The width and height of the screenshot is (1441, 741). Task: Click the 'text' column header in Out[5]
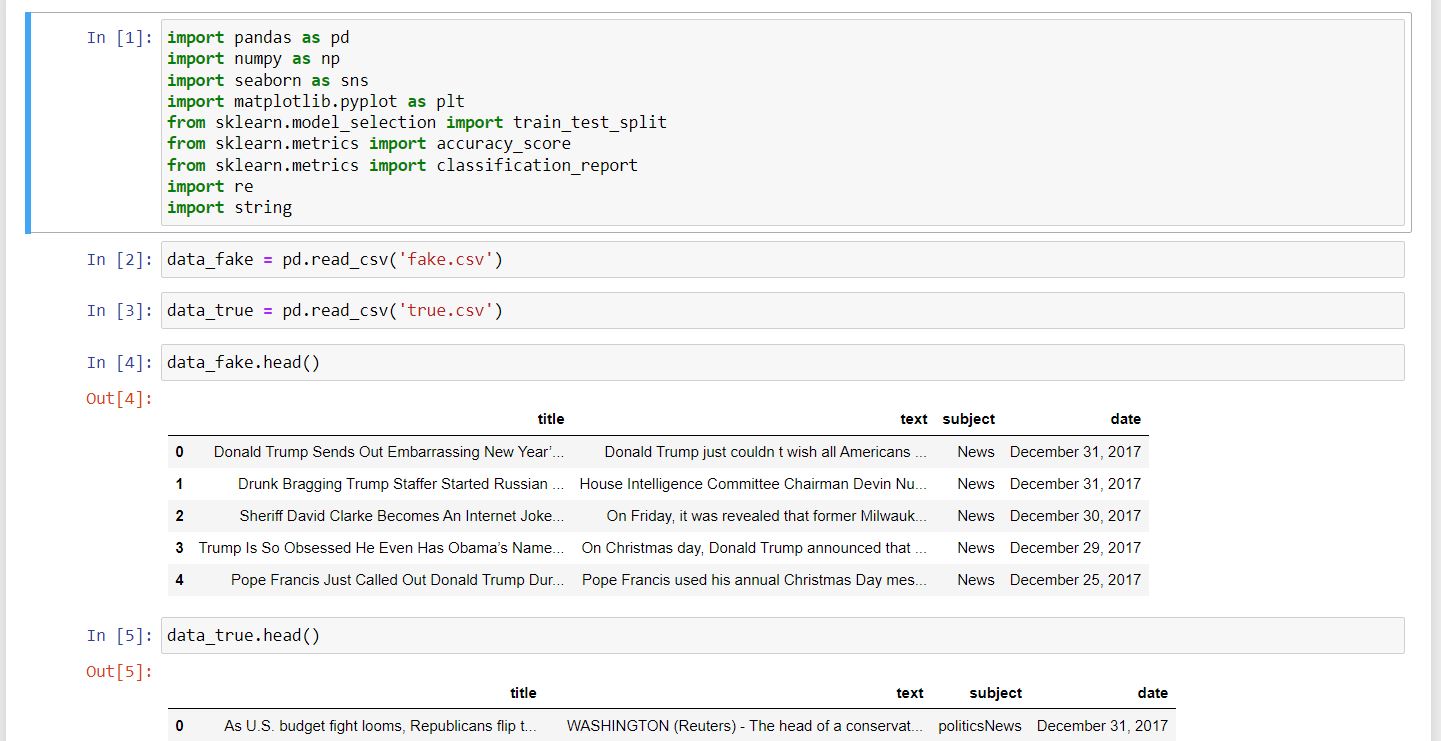910,693
